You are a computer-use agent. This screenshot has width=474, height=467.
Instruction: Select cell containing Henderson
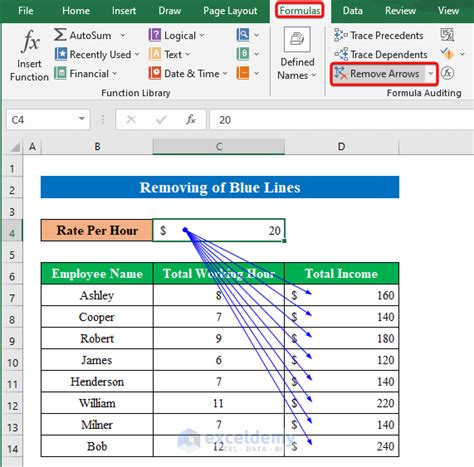point(97,381)
